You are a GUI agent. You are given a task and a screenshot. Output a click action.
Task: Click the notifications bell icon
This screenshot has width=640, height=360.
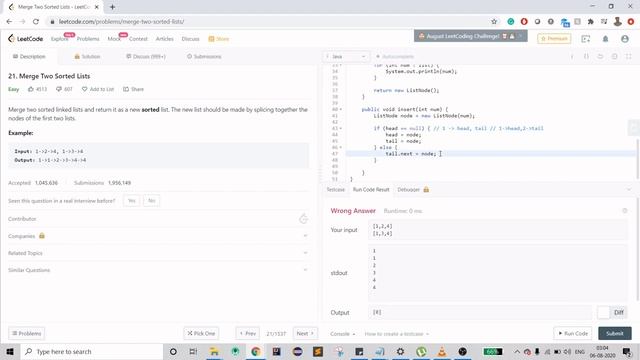[605, 39]
